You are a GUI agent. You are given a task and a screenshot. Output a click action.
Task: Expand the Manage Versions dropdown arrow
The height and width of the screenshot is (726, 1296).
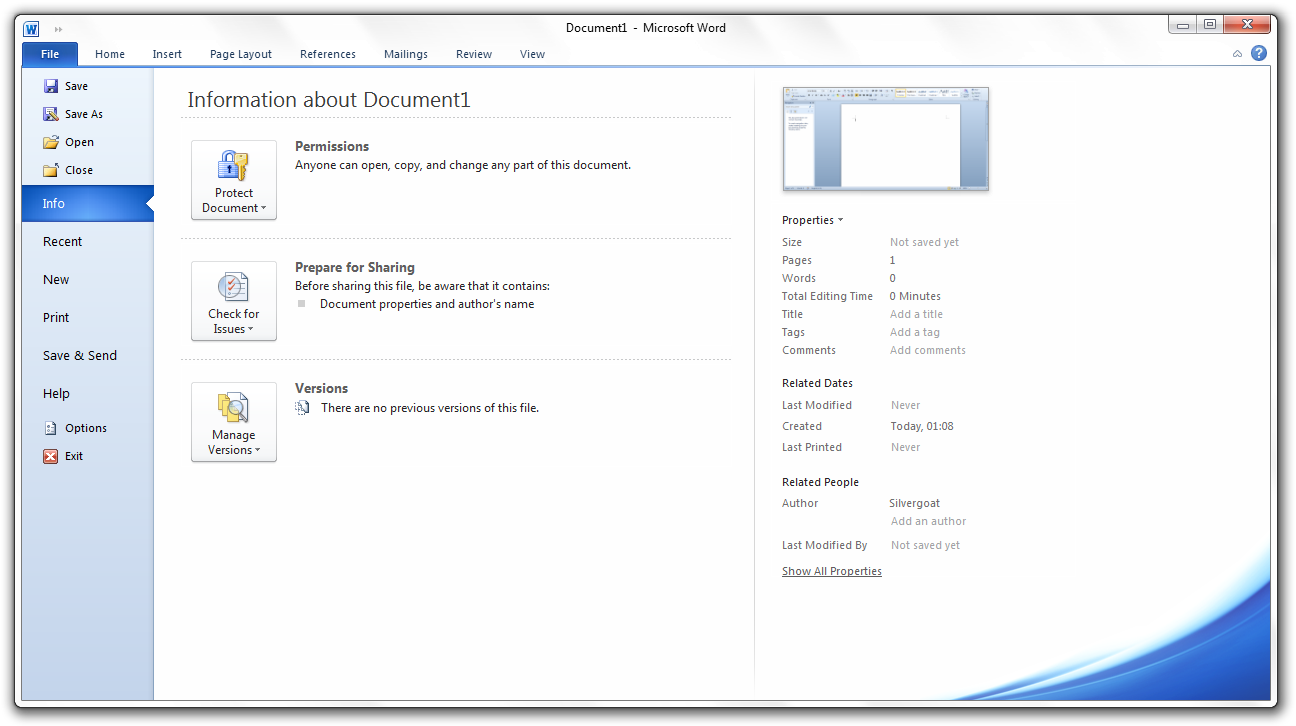(257, 451)
